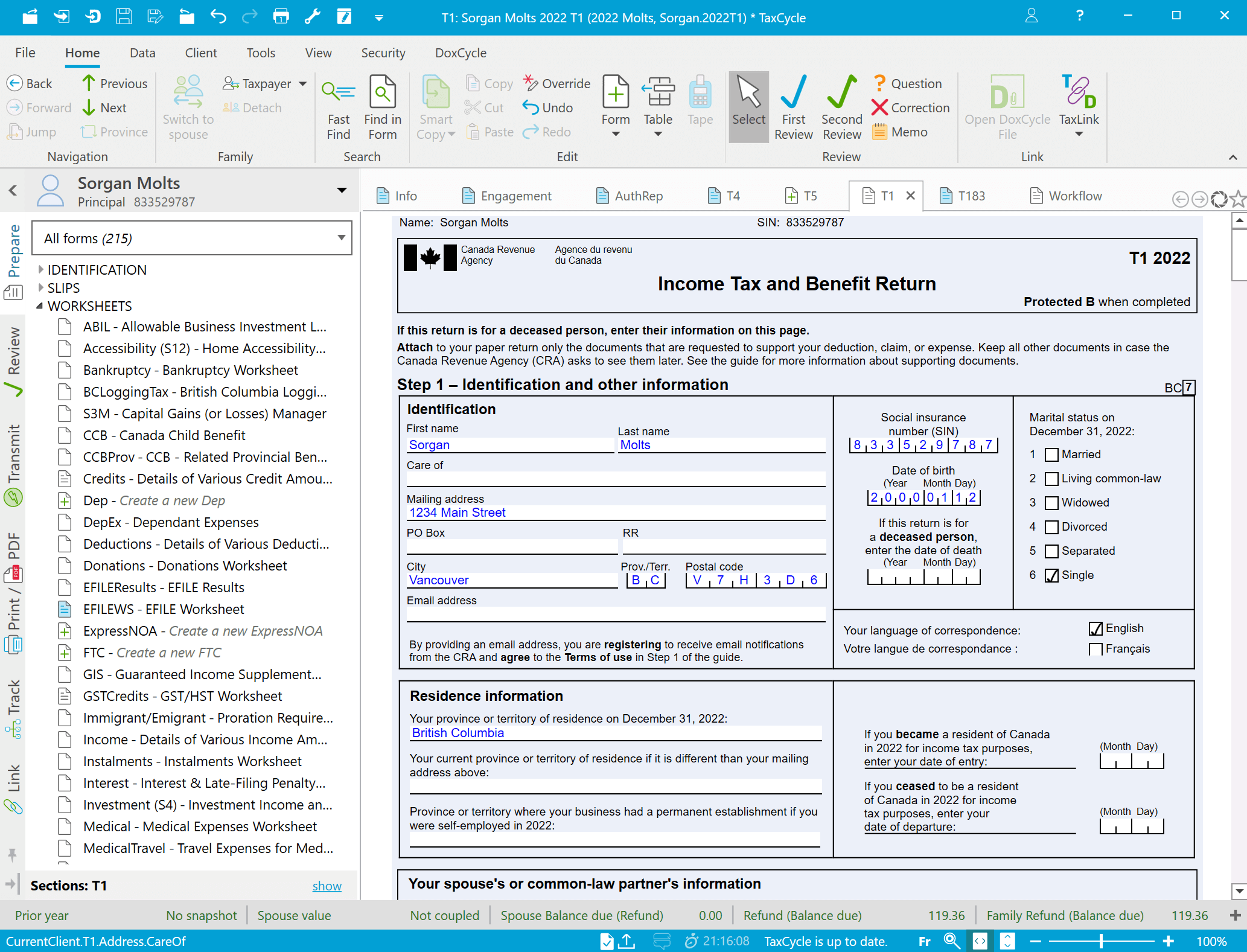Switch to the Data ribbon tab
1247x952 pixels.
click(x=142, y=53)
